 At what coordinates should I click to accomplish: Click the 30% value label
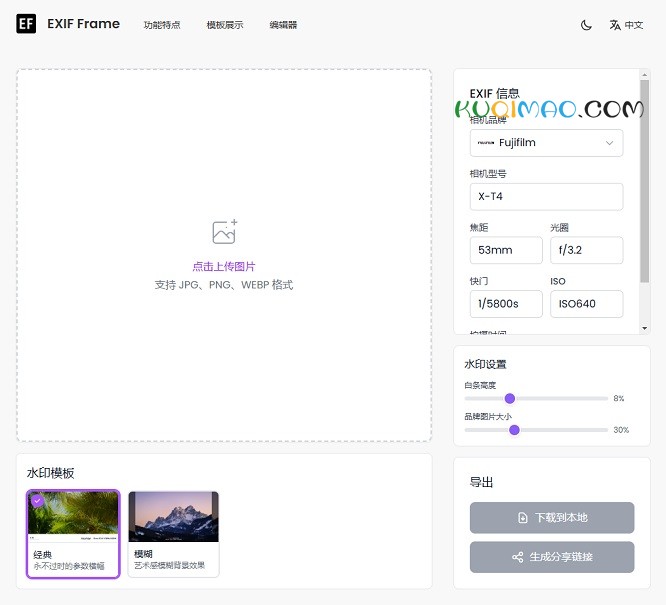pos(621,430)
